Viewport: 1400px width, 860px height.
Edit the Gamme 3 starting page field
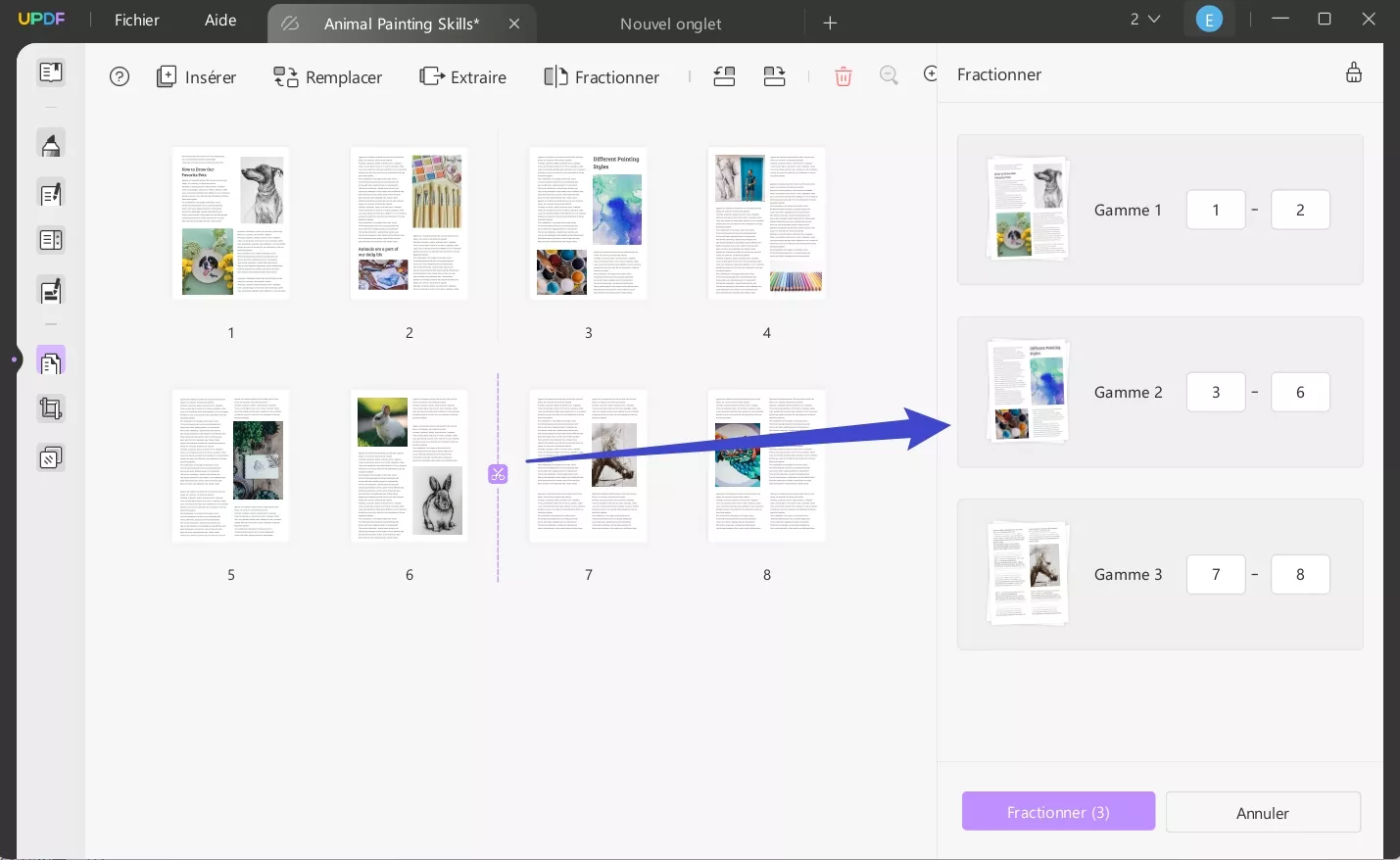(1216, 574)
